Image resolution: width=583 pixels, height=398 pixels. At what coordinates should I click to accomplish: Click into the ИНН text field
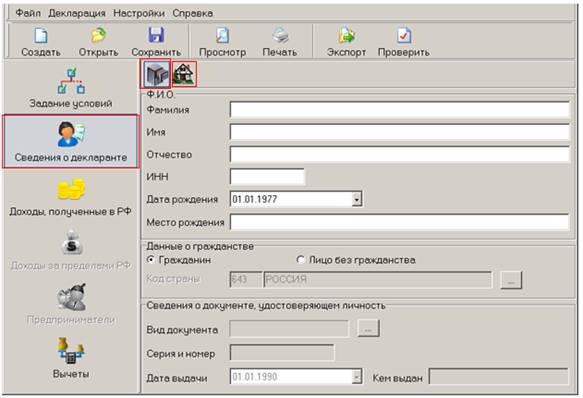pos(267,177)
